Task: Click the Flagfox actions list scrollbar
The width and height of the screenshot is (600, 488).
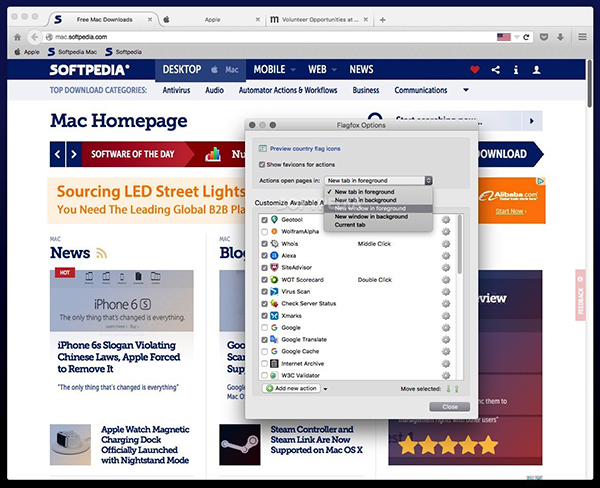Action: [459, 245]
